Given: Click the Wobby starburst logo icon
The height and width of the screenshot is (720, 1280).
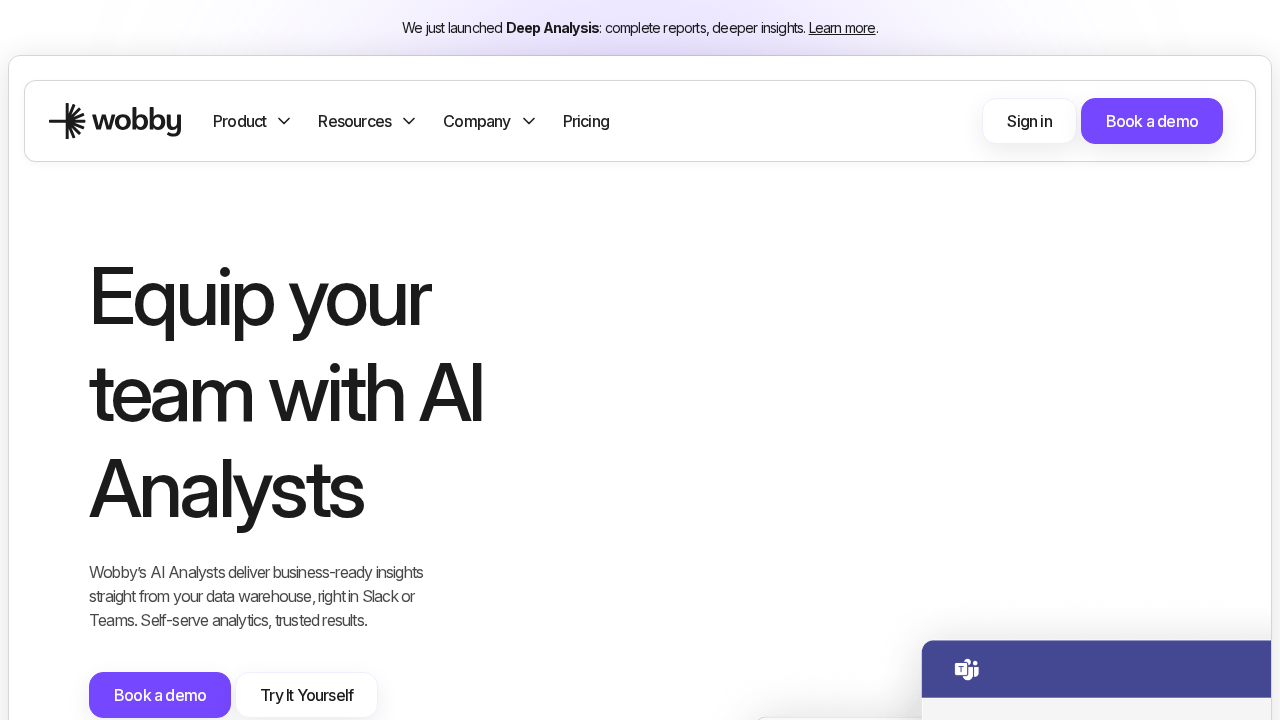Looking at the screenshot, I should 67,121.
